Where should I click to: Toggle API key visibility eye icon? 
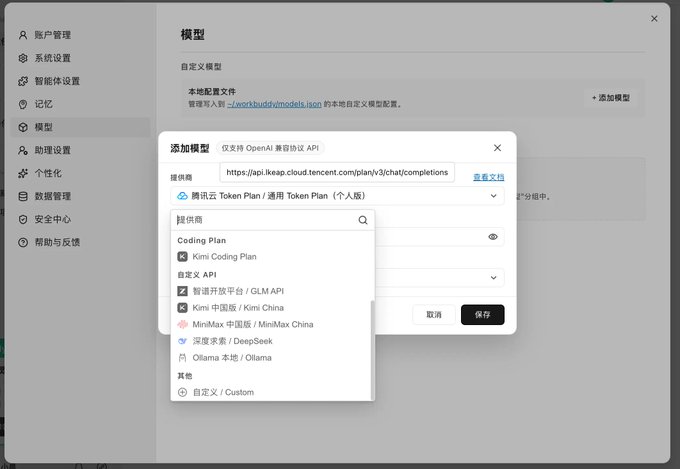tap(493, 237)
